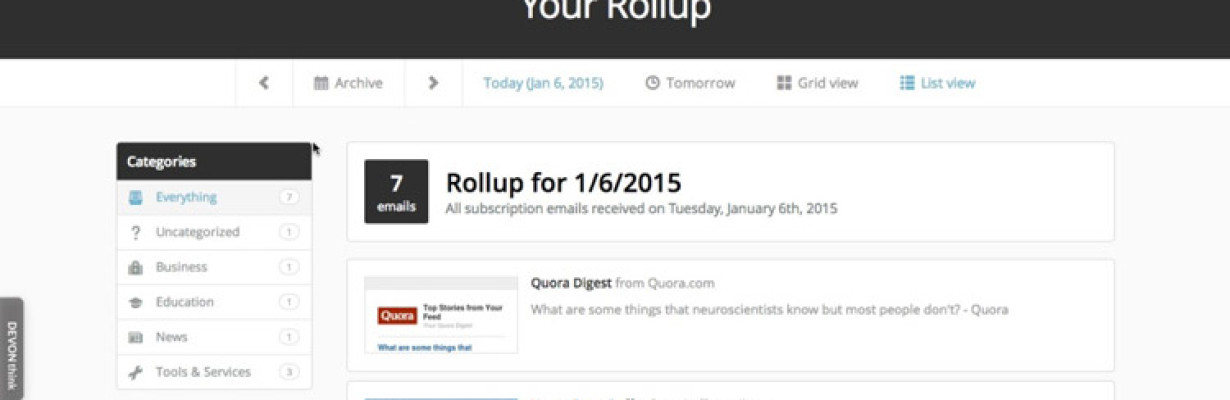Click the grid icon beside Grid view
The width and height of the screenshot is (1230, 400).
pos(784,83)
